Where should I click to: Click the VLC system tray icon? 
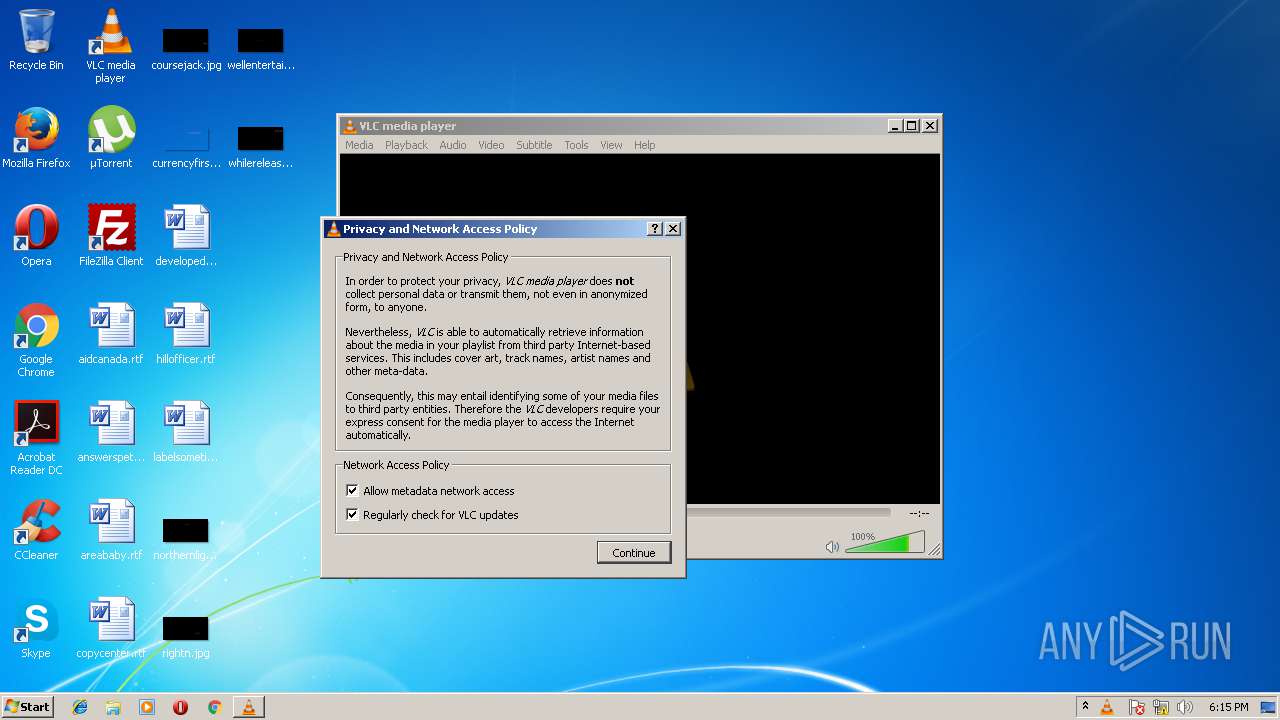[1107, 707]
